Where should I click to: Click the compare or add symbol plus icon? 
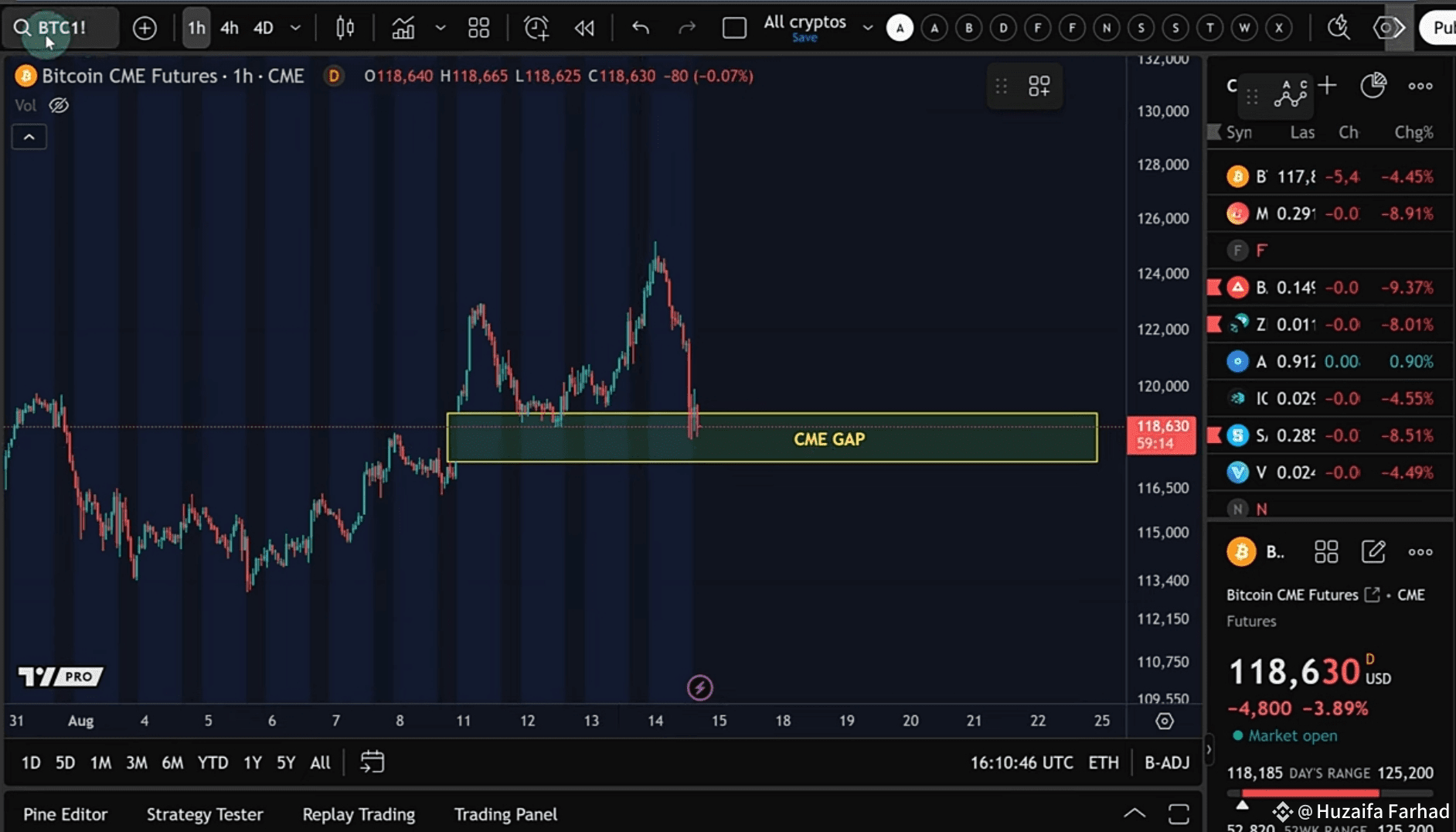[x=145, y=29]
